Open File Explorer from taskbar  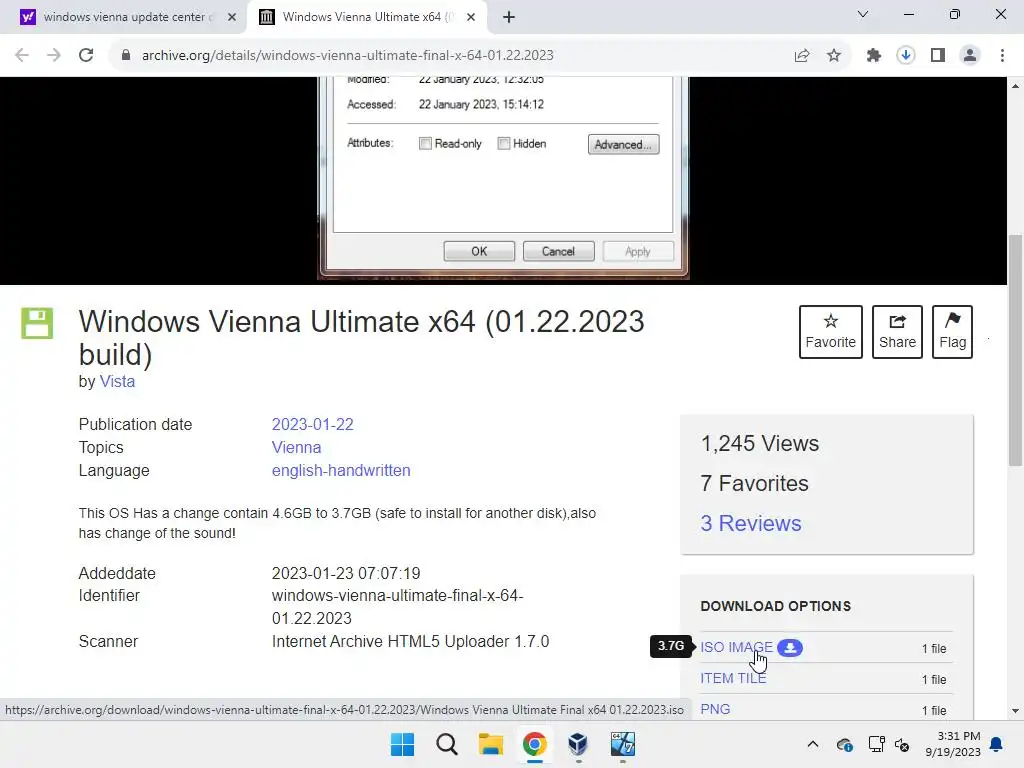[x=490, y=744]
